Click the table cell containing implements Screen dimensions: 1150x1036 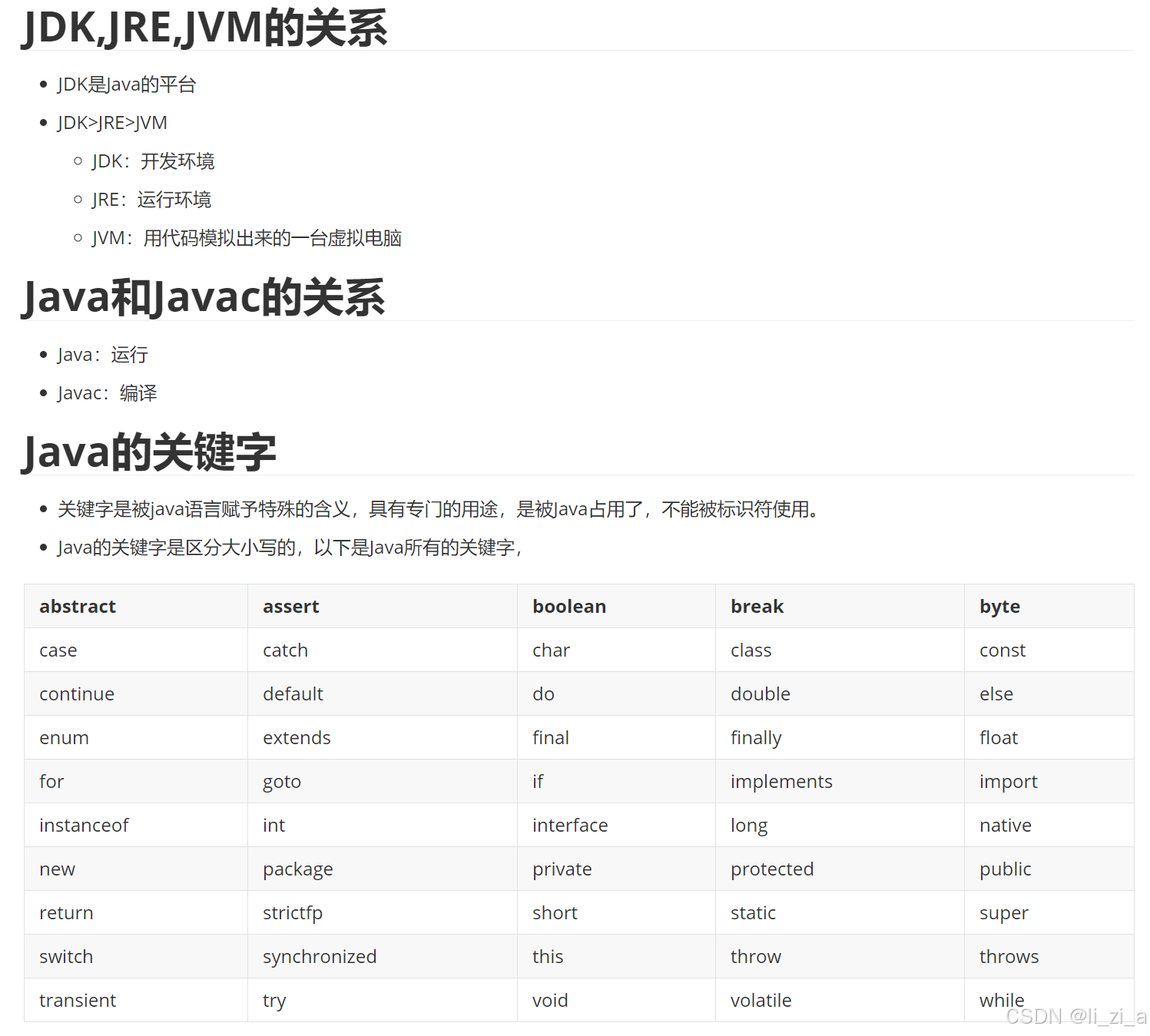pyautogui.click(x=781, y=781)
